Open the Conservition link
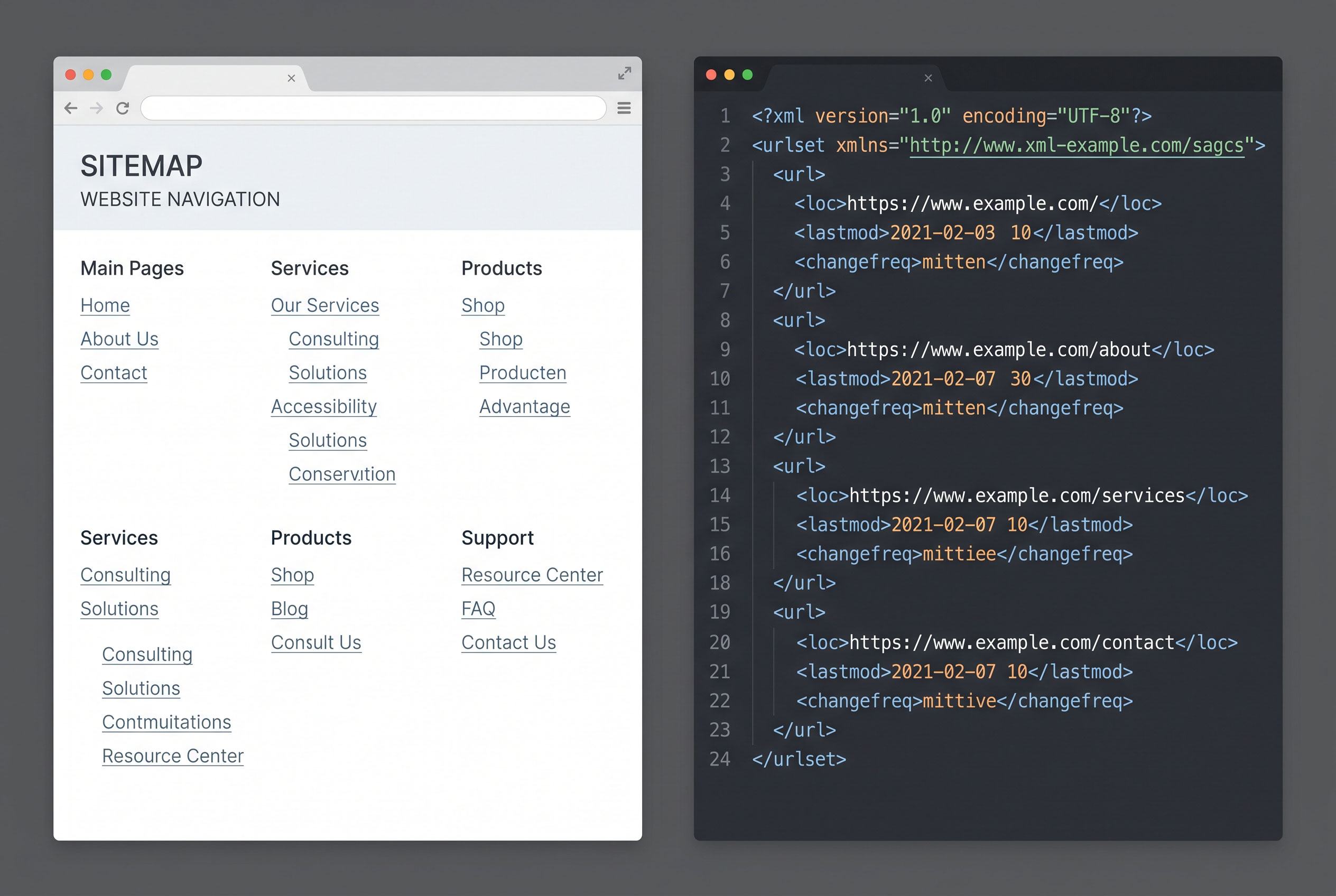The image size is (1336, 896). coord(342,474)
